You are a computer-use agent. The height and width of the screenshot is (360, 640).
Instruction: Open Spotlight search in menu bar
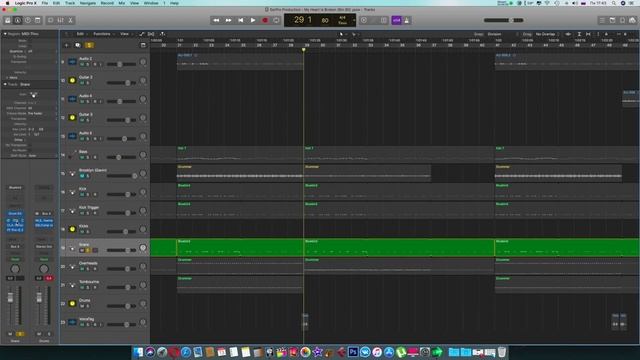pos(613,3)
